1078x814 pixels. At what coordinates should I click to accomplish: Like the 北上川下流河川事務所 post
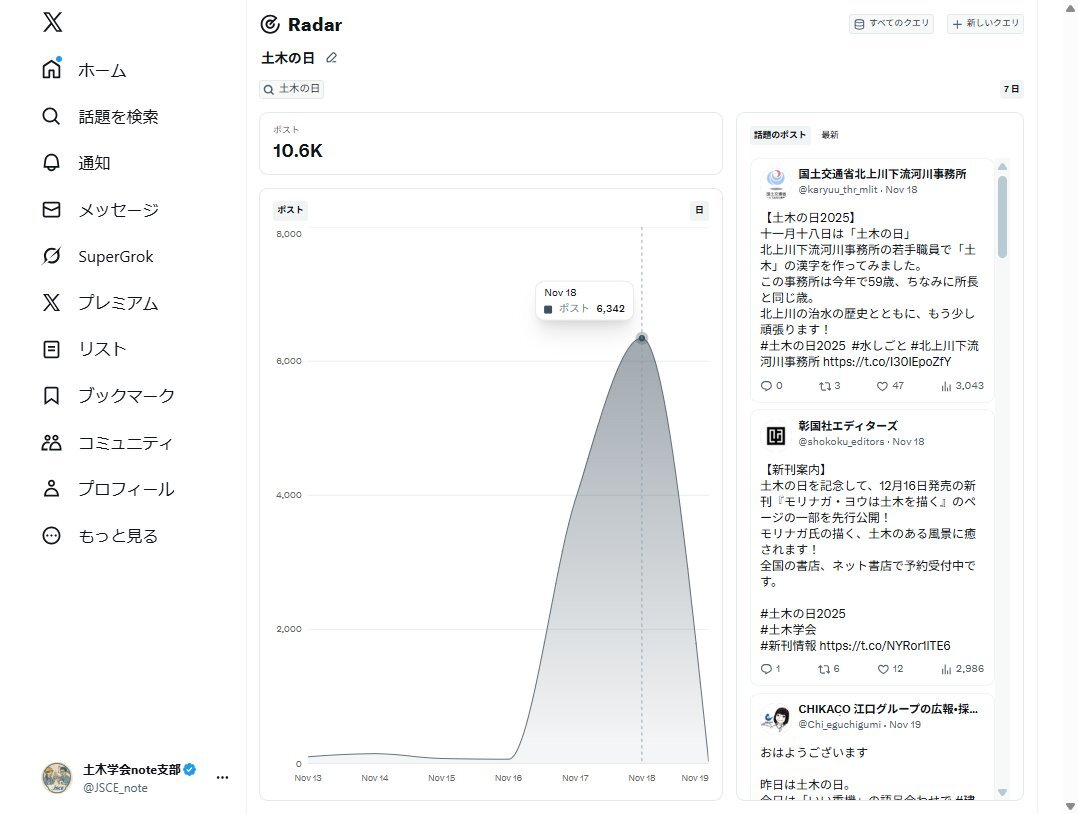(x=883, y=385)
